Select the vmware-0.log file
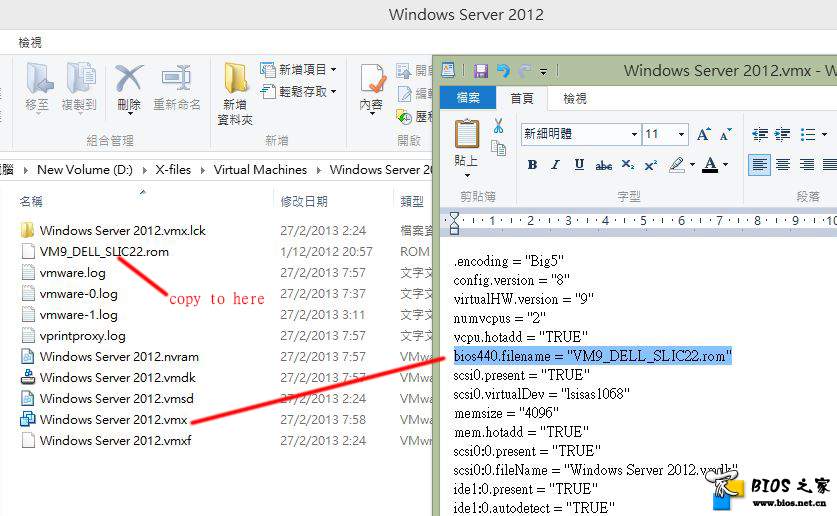The image size is (837, 516). pos(69,293)
